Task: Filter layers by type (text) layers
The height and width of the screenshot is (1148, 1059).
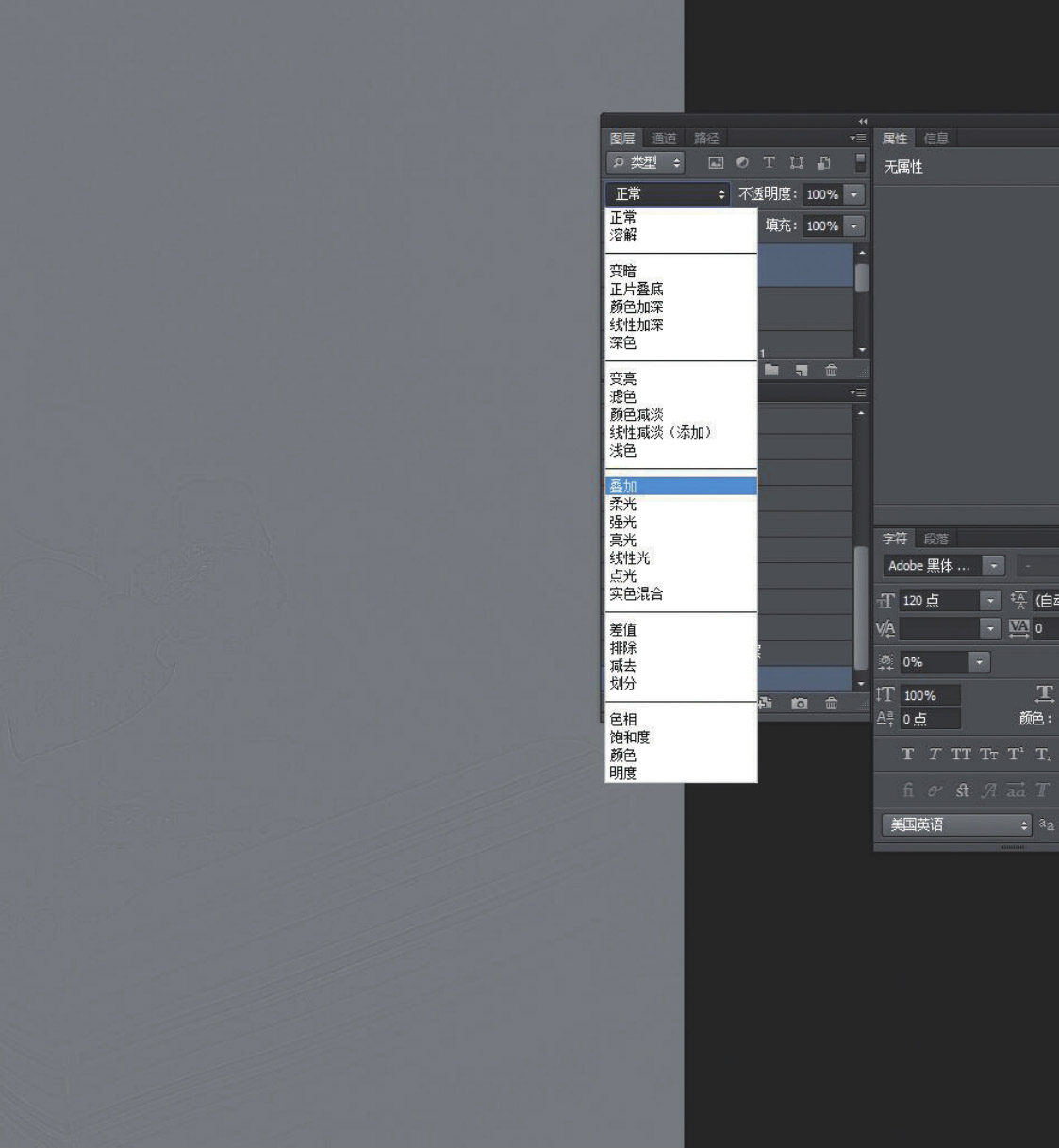Action: point(769,163)
